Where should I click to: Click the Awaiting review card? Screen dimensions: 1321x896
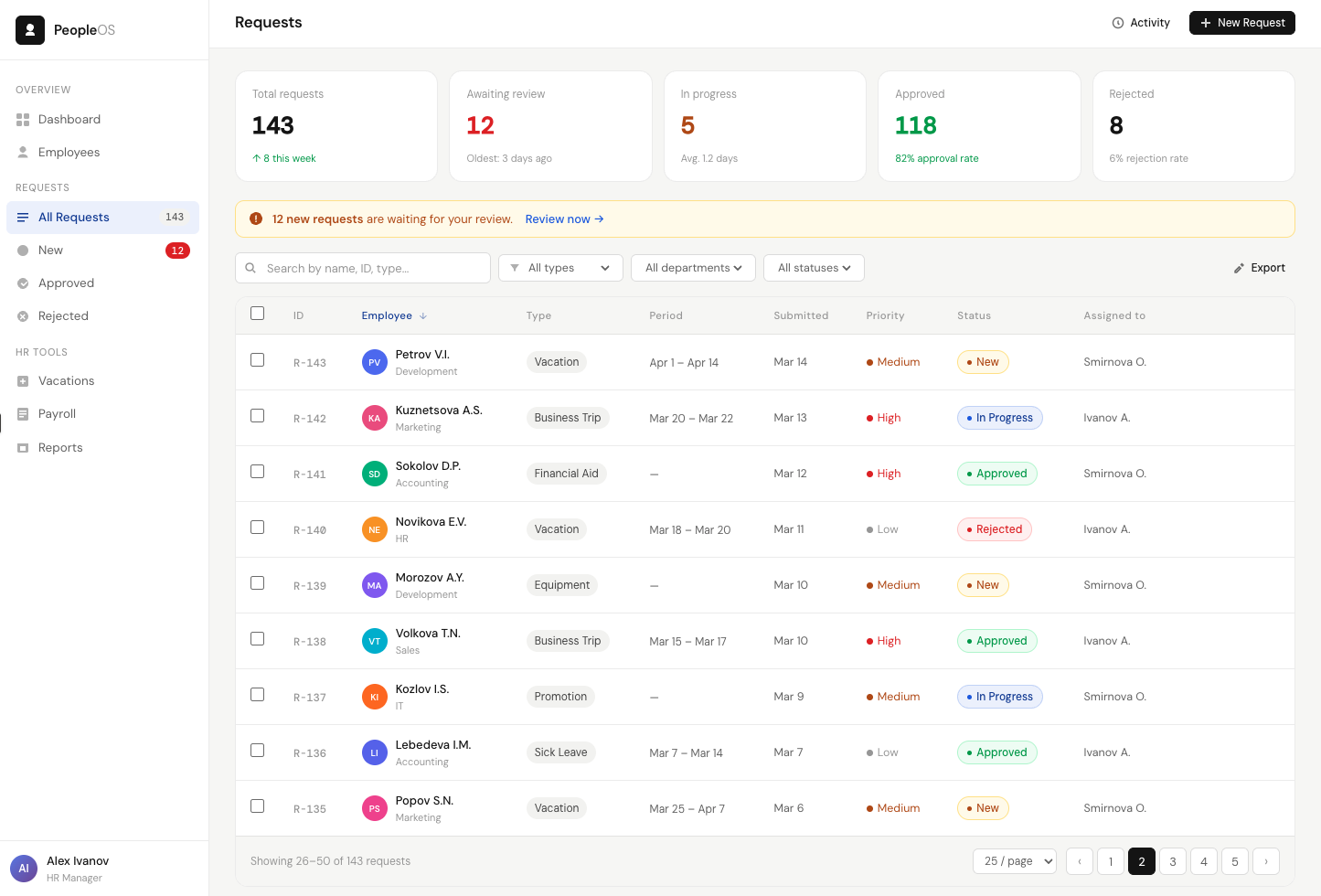coord(550,126)
